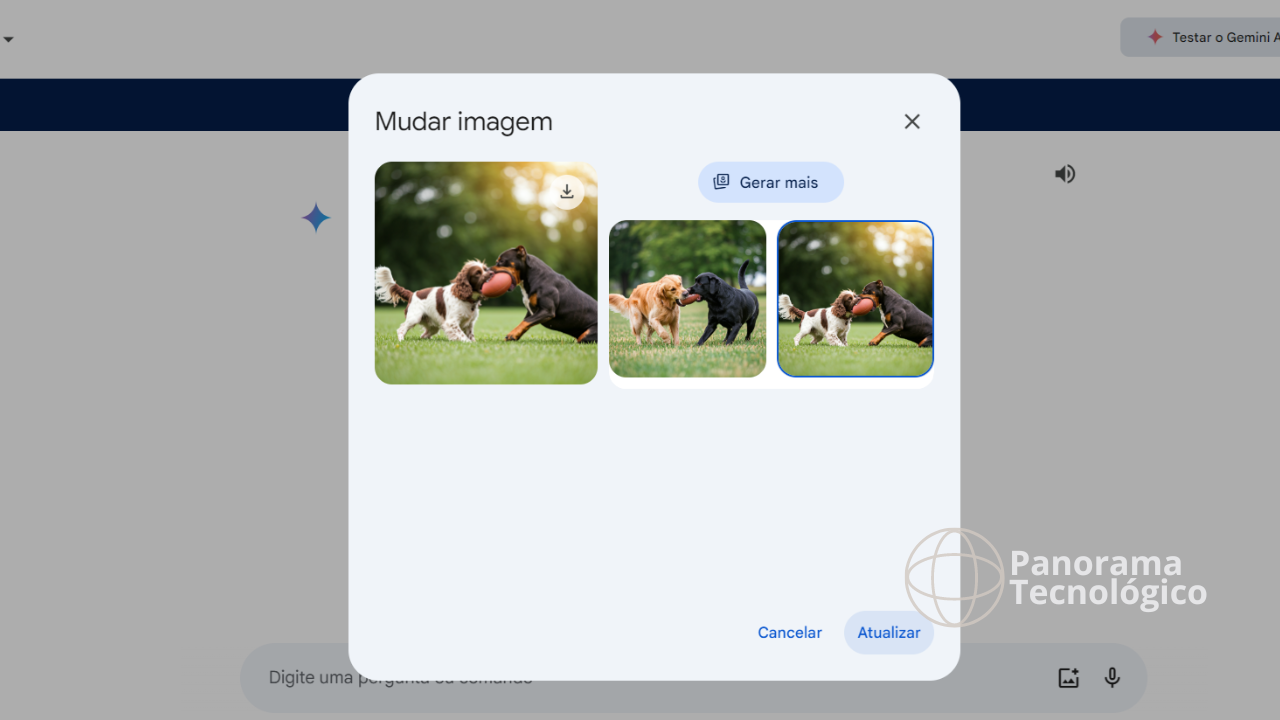Click the red diamond icon in Testar o Gemini
Image resolution: width=1280 pixels, height=720 pixels.
click(x=1154, y=36)
